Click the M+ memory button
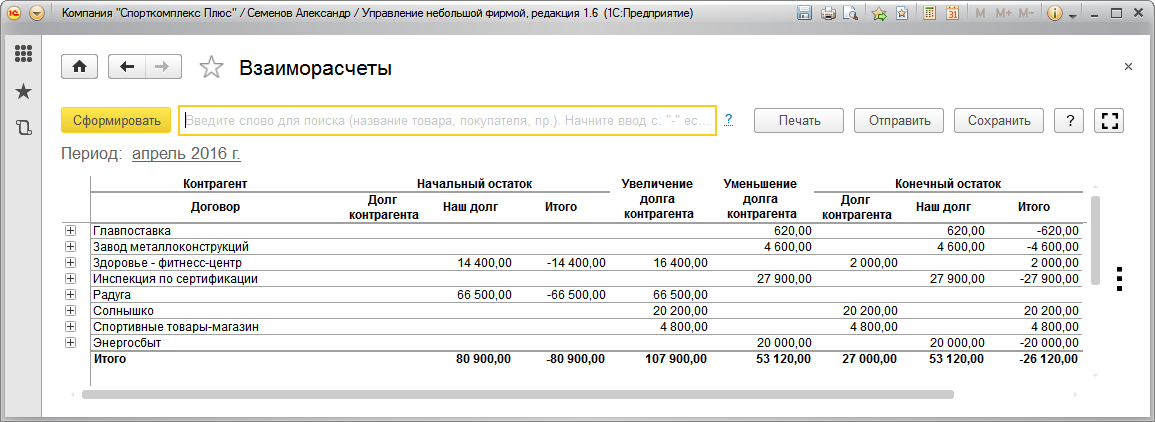 pyautogui.click(x=1003, y=13)
